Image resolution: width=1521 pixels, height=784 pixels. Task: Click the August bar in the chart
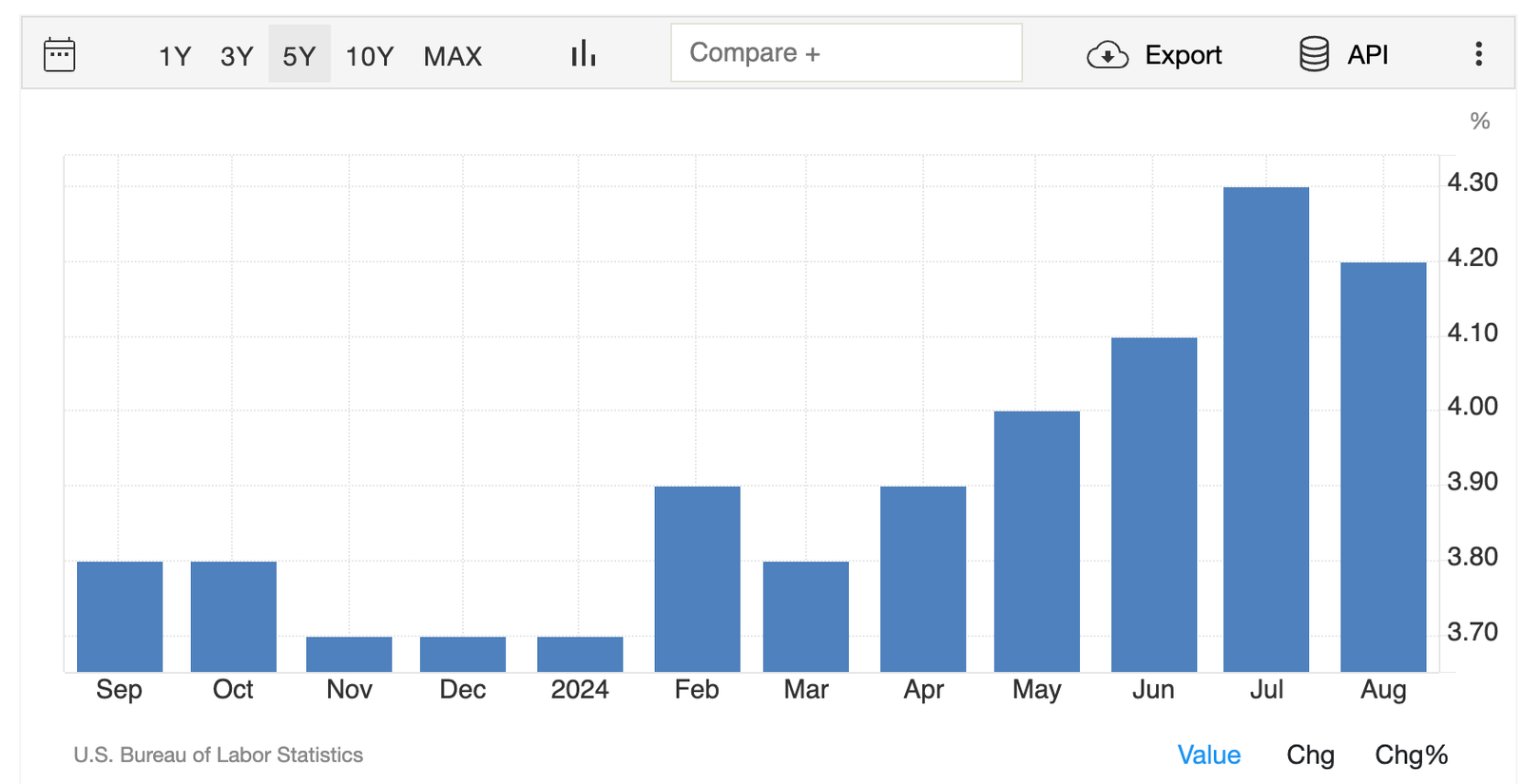tap(1382, 467)
